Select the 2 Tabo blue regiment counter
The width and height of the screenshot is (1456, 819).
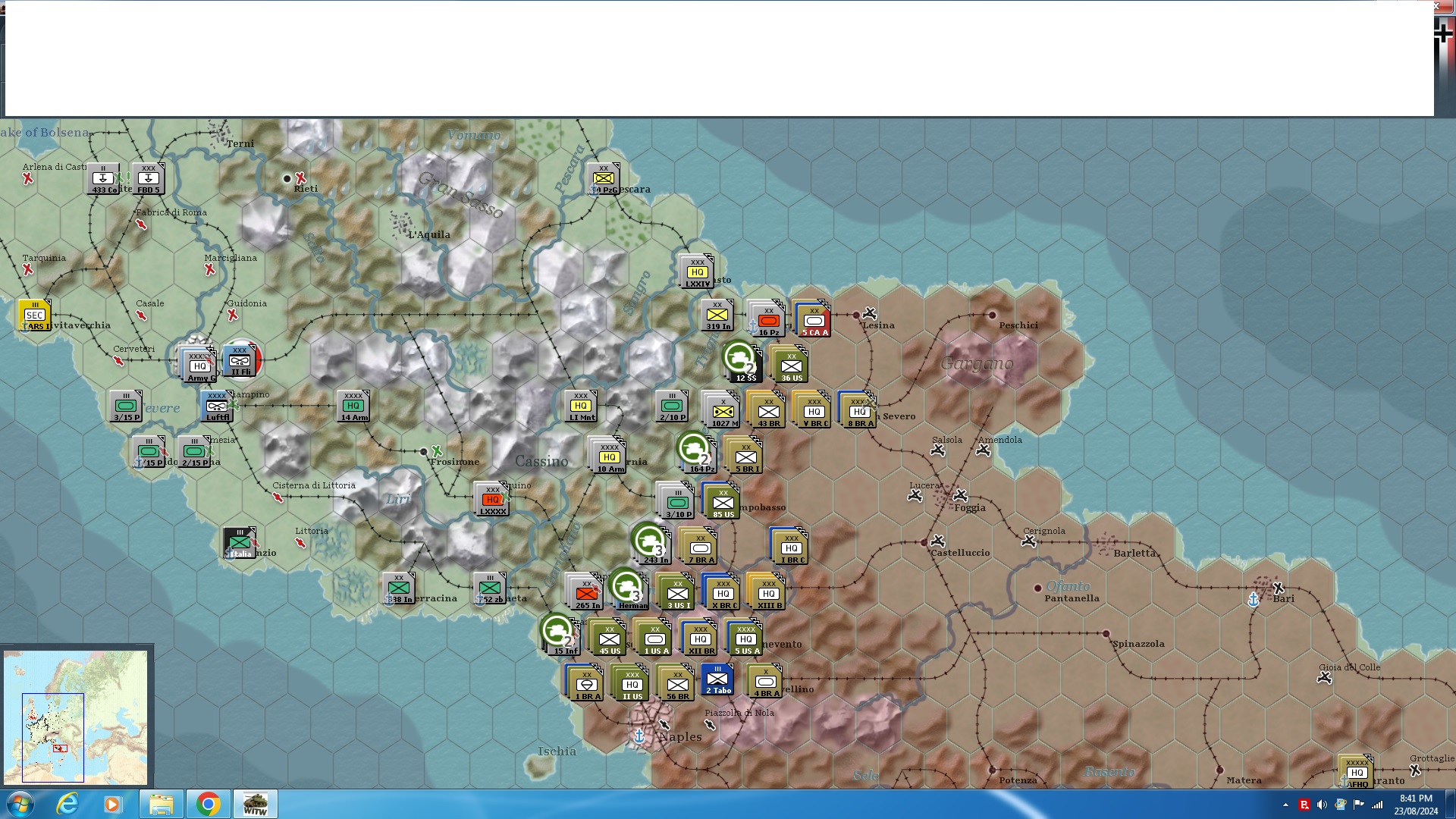coord(717,679)
